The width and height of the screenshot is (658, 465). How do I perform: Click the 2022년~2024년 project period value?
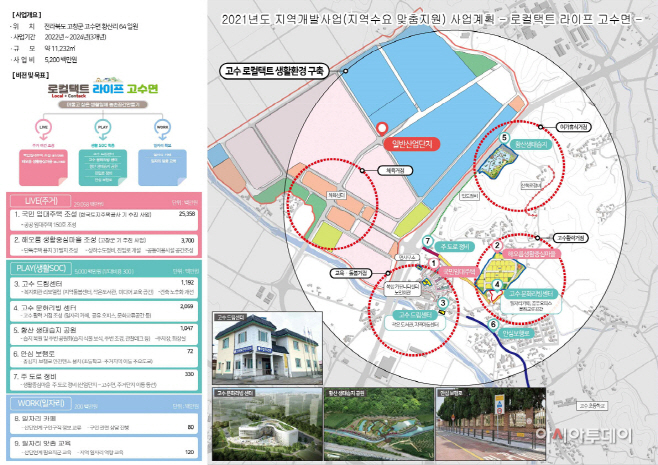click(75, 37)
